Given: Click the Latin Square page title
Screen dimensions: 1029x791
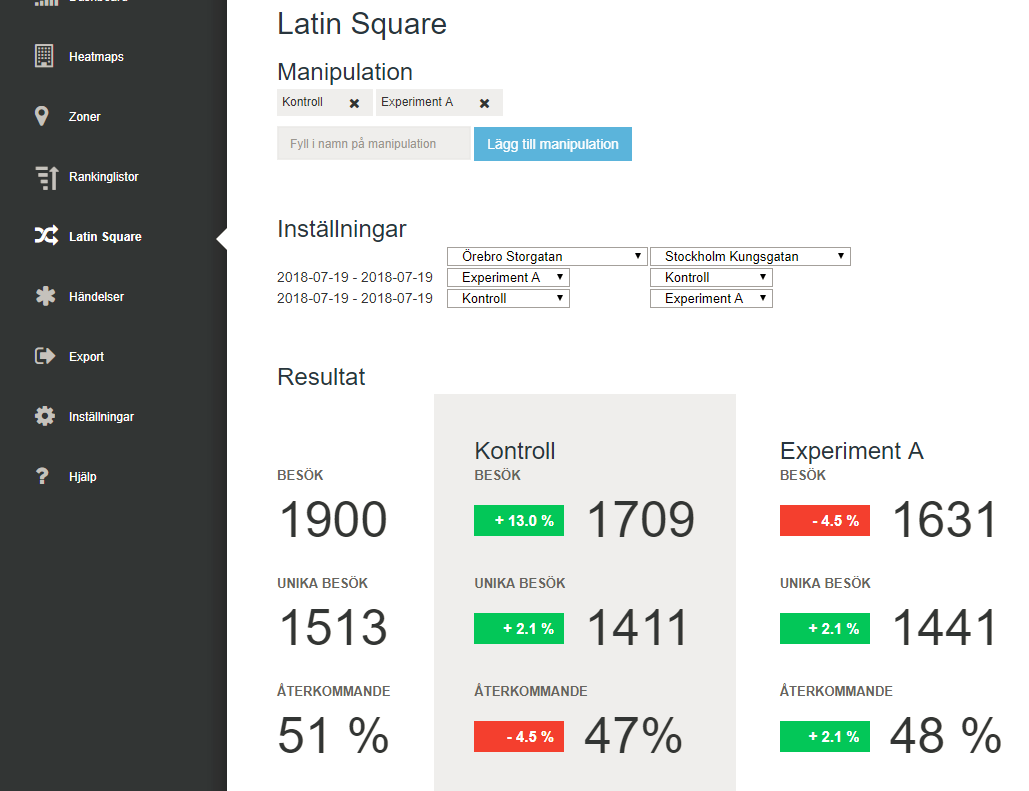Looking at the screenshot, I should click(x=362, y=24).
